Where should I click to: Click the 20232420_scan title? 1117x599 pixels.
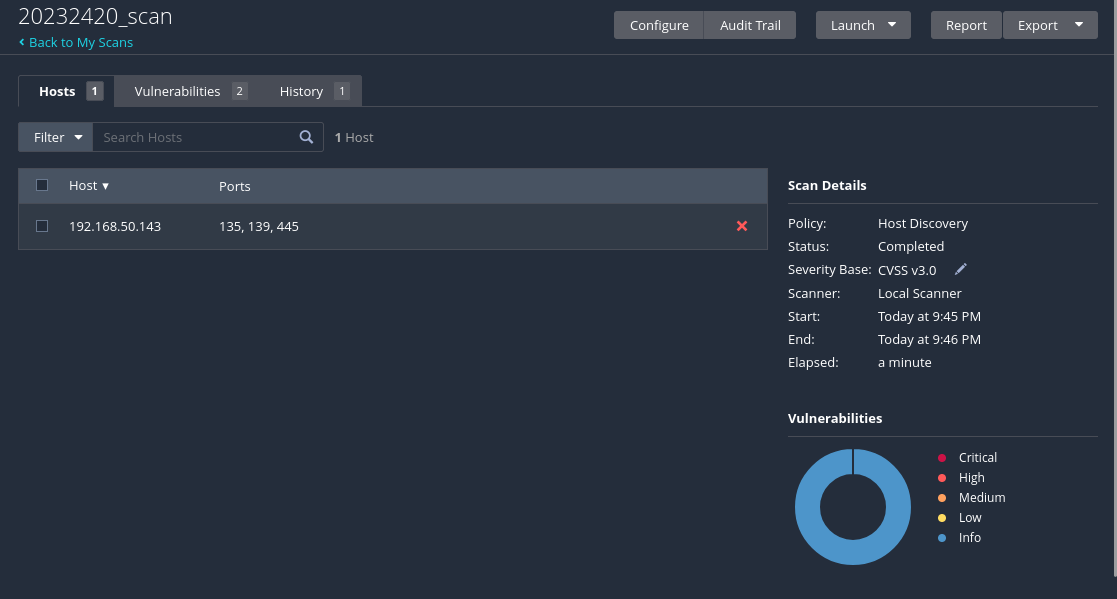point(95,16)
